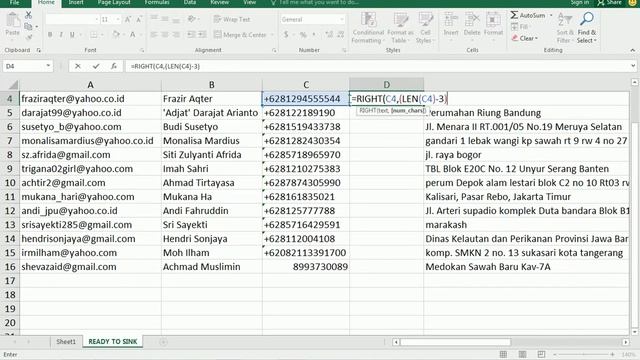Decrease font size icon
Screen dimensions: 640x360
[x=139, y=19]
